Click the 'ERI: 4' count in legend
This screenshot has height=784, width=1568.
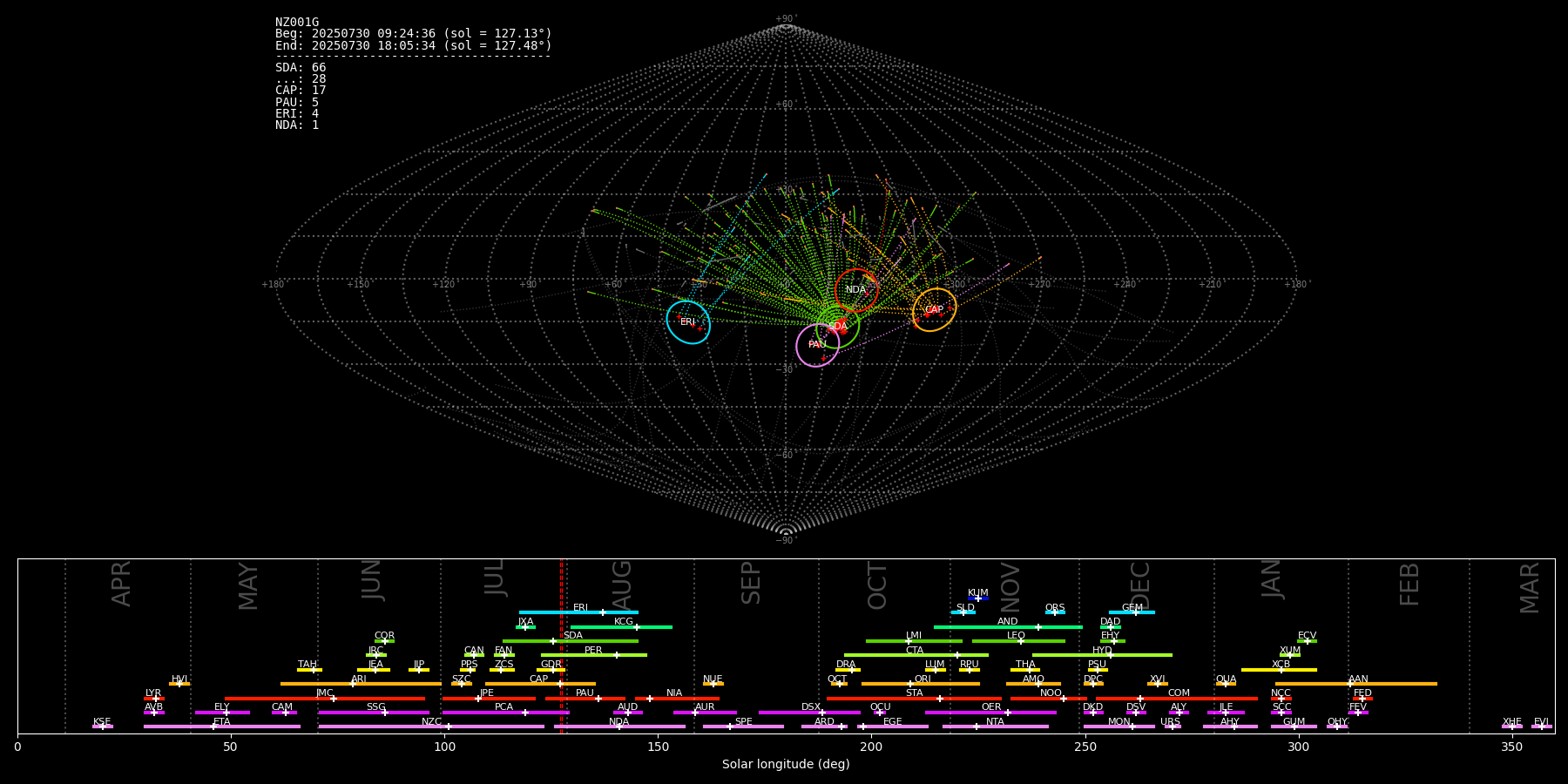pos(297,114)
